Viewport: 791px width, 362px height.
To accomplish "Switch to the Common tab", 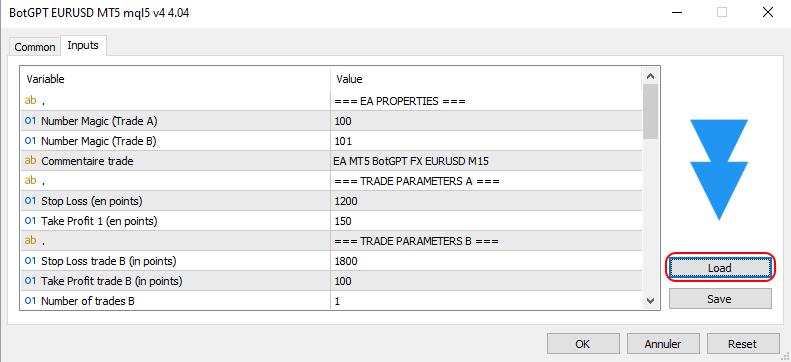I will tap(35, 47).
